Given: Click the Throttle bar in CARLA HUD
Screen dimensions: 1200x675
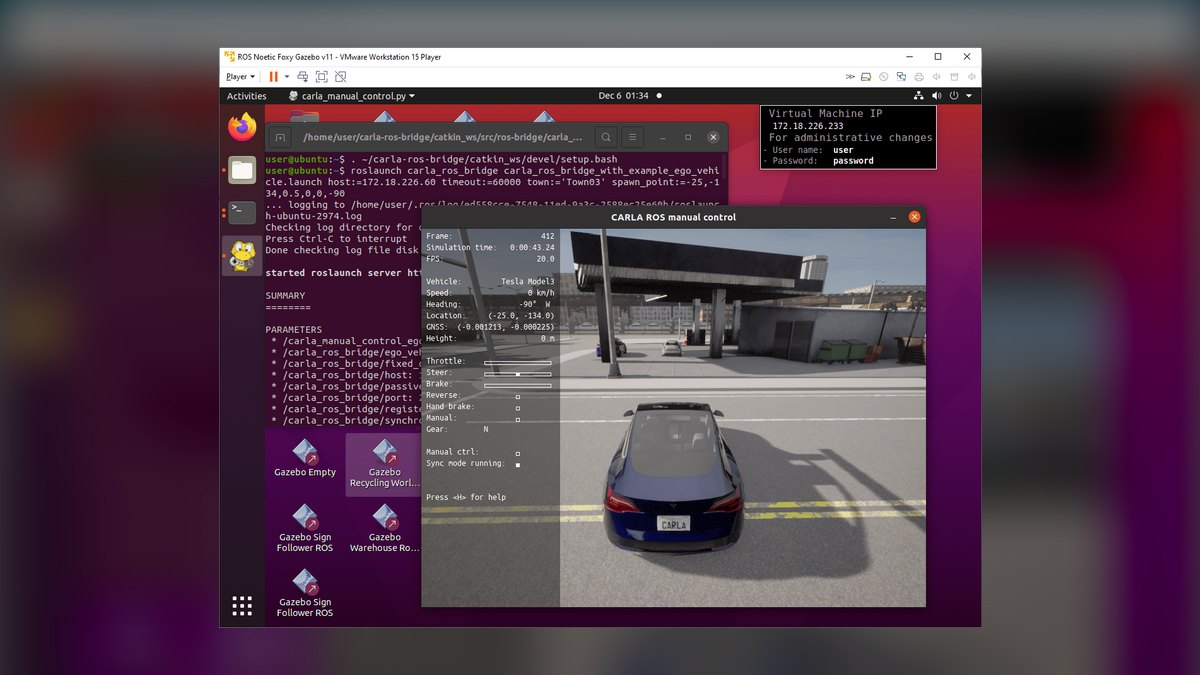Looking at the screenshot, I should pos(518,362).
